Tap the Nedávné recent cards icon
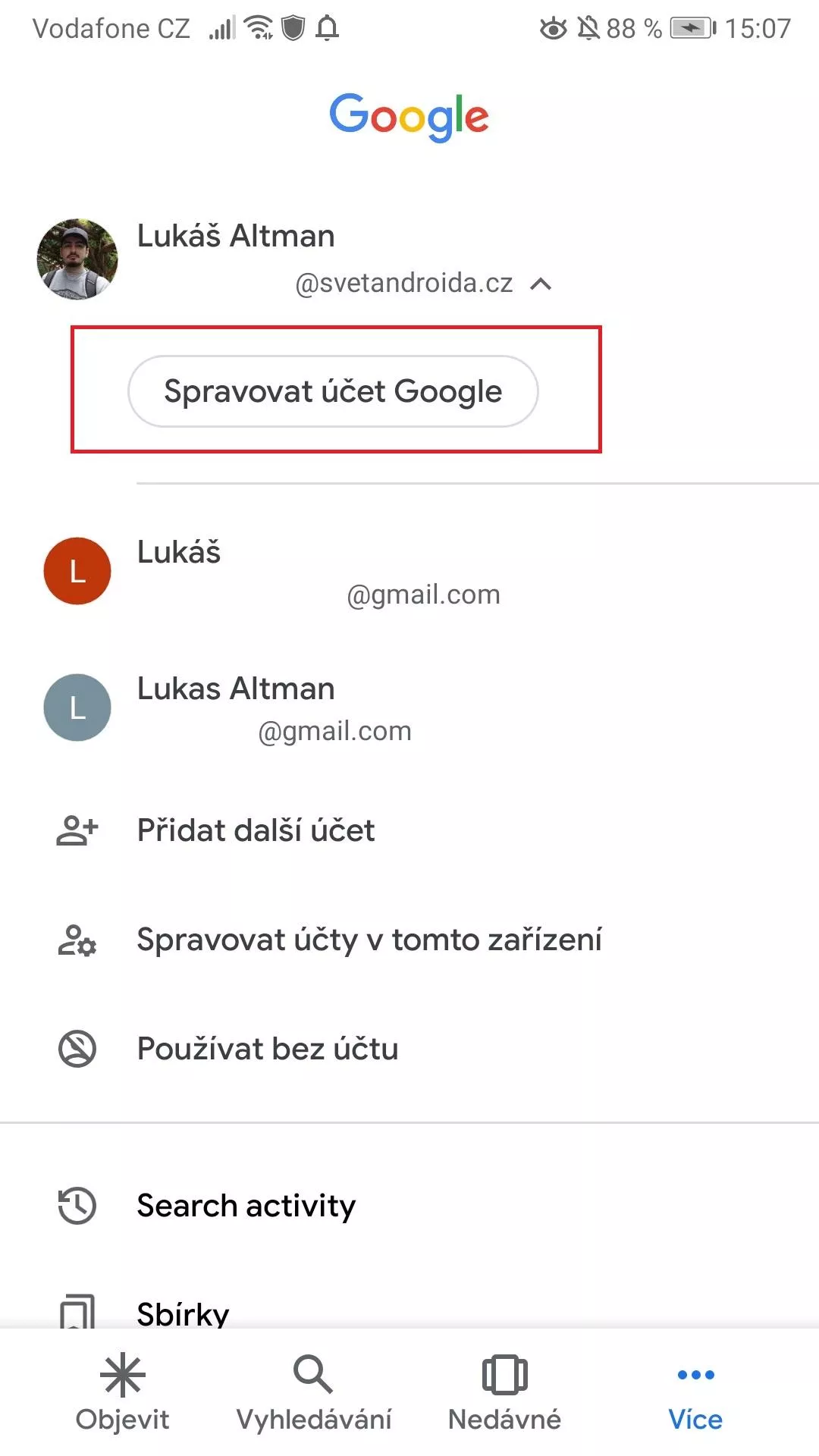Image resolution: width=819 pixels, height=1456 pixels. pyautogui.click(x=504, y=1375)
